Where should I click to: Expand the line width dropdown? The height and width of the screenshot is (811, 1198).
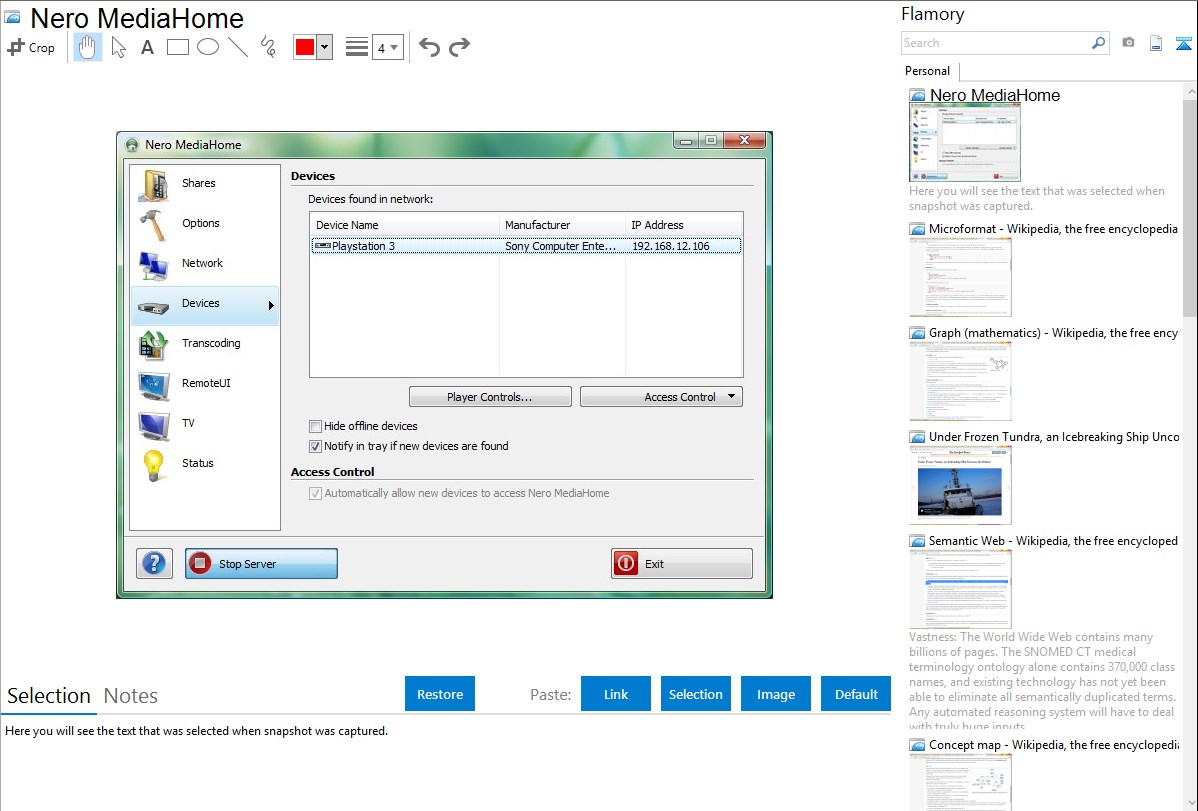388,47
